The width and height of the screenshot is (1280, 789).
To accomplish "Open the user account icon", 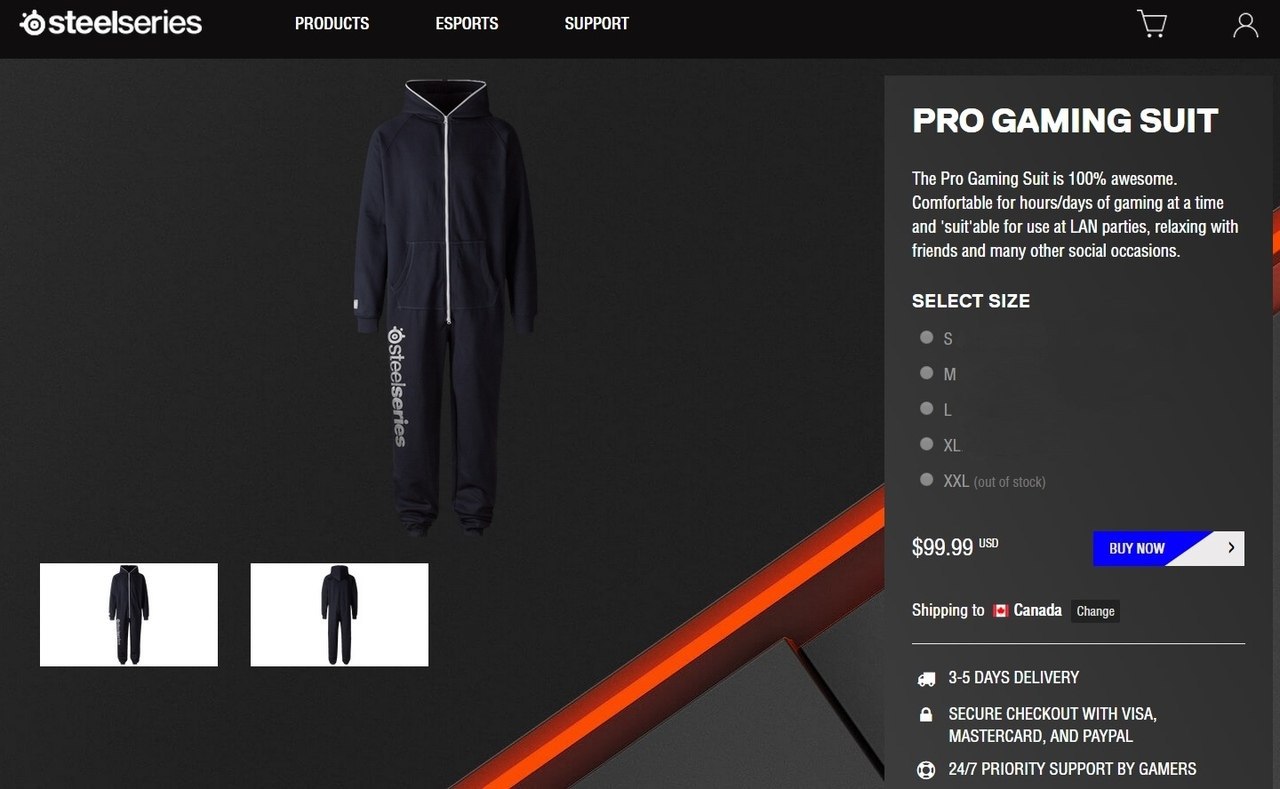I will pyautogui.click(x=1245, y=25).
